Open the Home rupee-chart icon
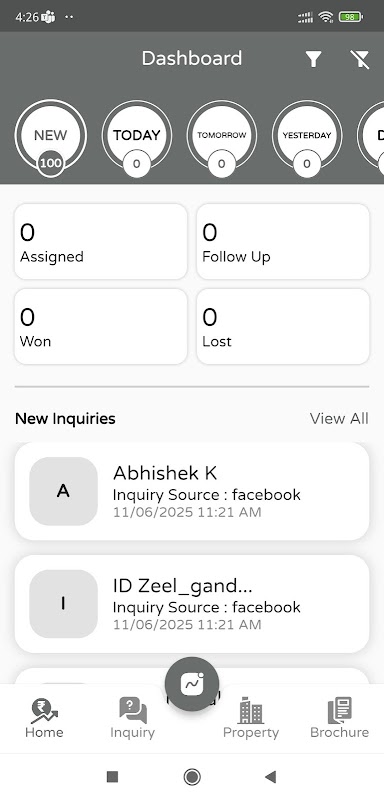The height and width of the screenshot is (800, 384). tap(44, 711)
